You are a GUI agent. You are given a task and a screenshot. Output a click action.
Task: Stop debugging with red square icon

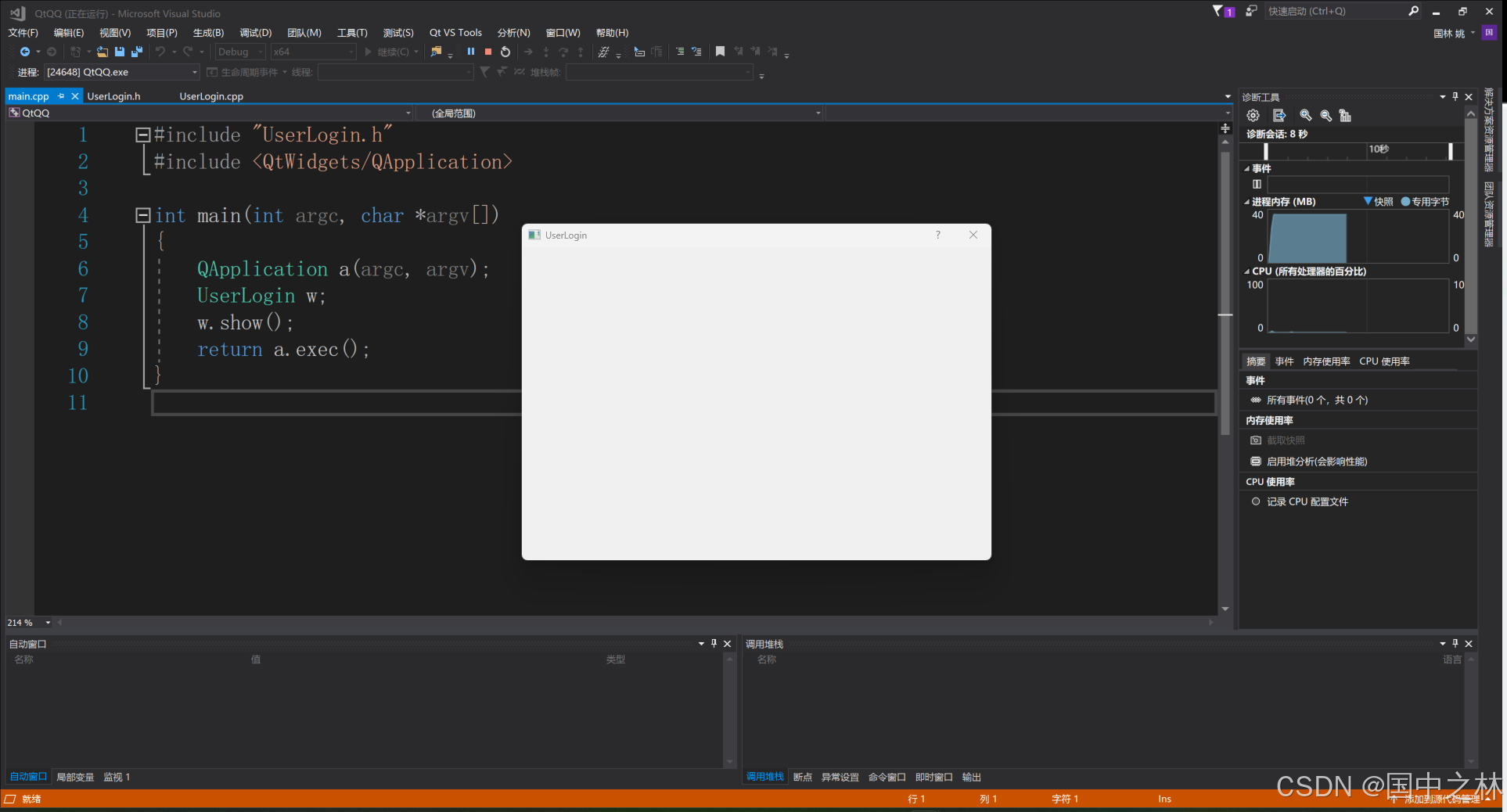[x=488, y=52]
